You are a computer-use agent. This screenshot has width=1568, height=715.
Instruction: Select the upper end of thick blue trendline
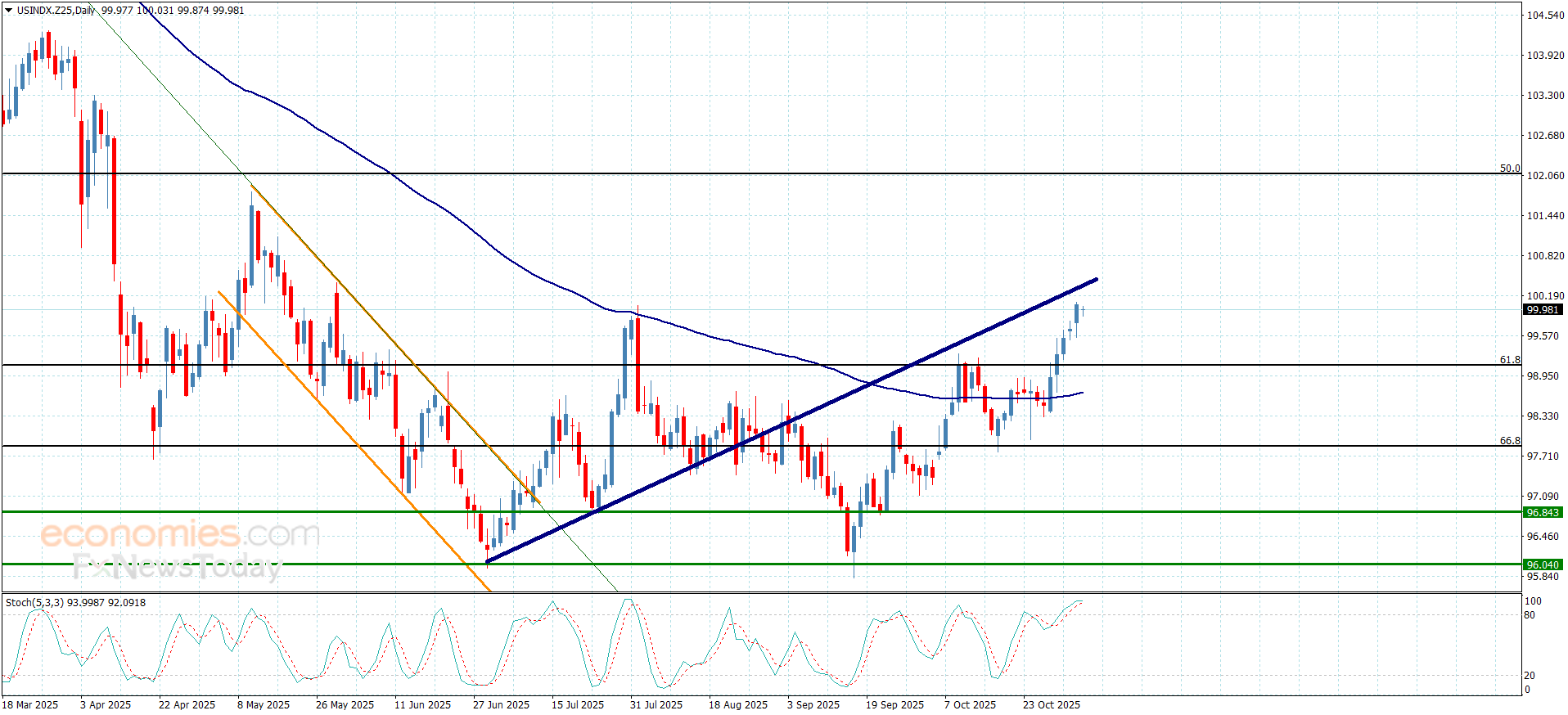[1095, 280]
